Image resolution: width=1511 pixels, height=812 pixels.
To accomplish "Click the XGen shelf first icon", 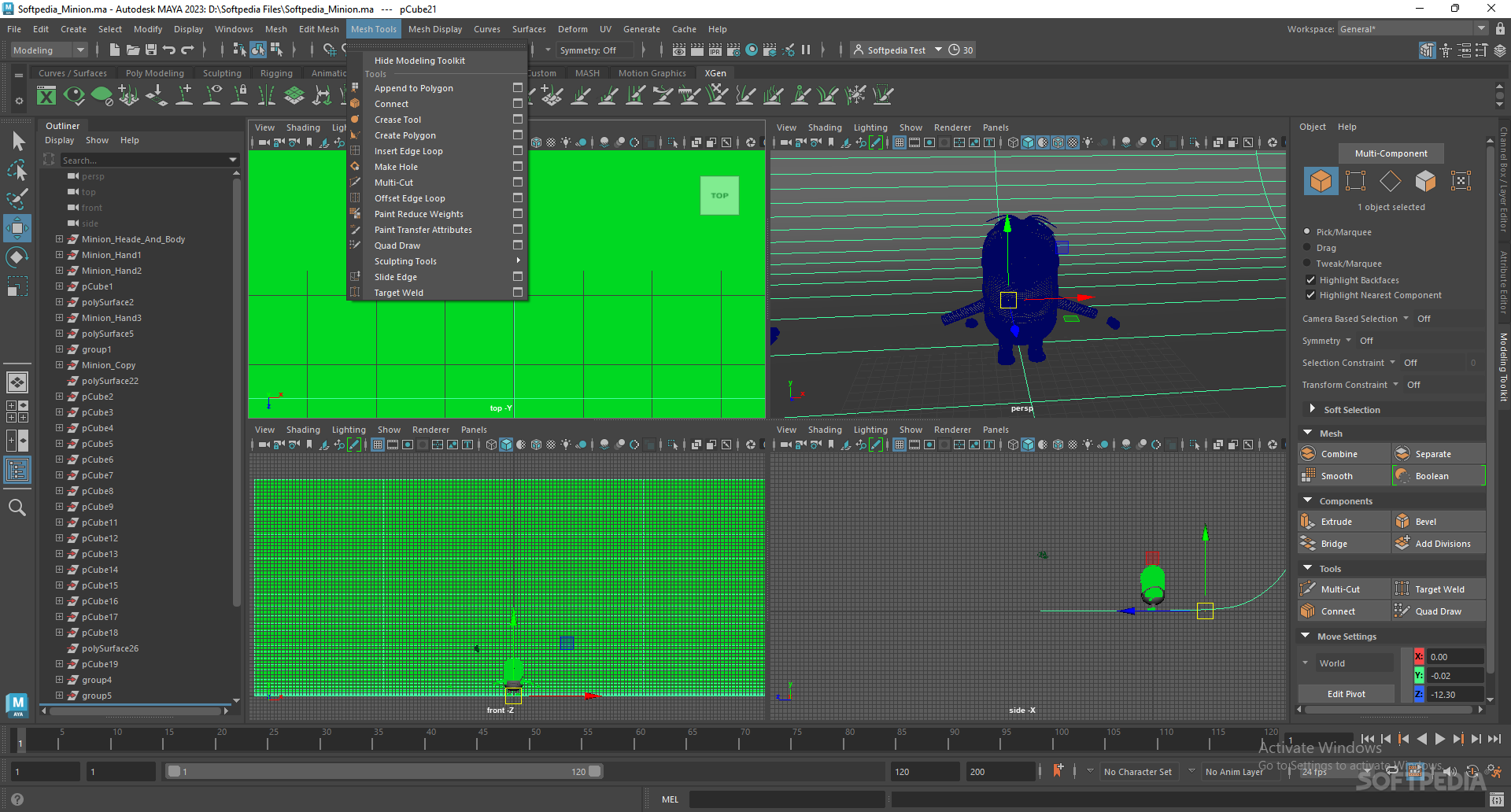I will point(47,96).
